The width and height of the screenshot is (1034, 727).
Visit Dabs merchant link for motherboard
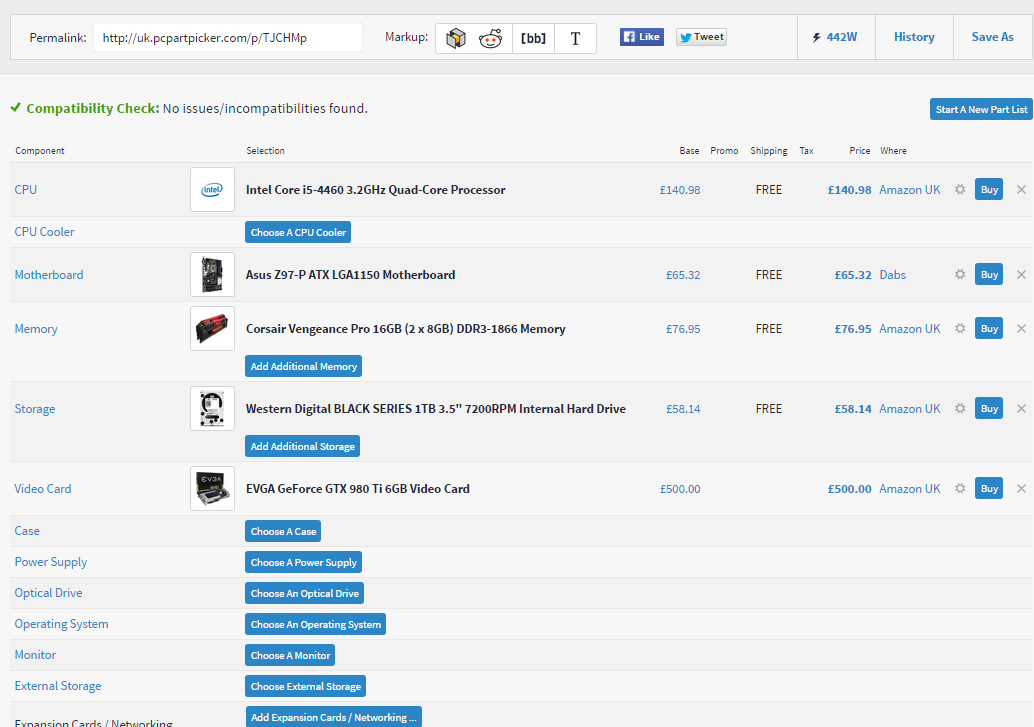coord(892,274)
